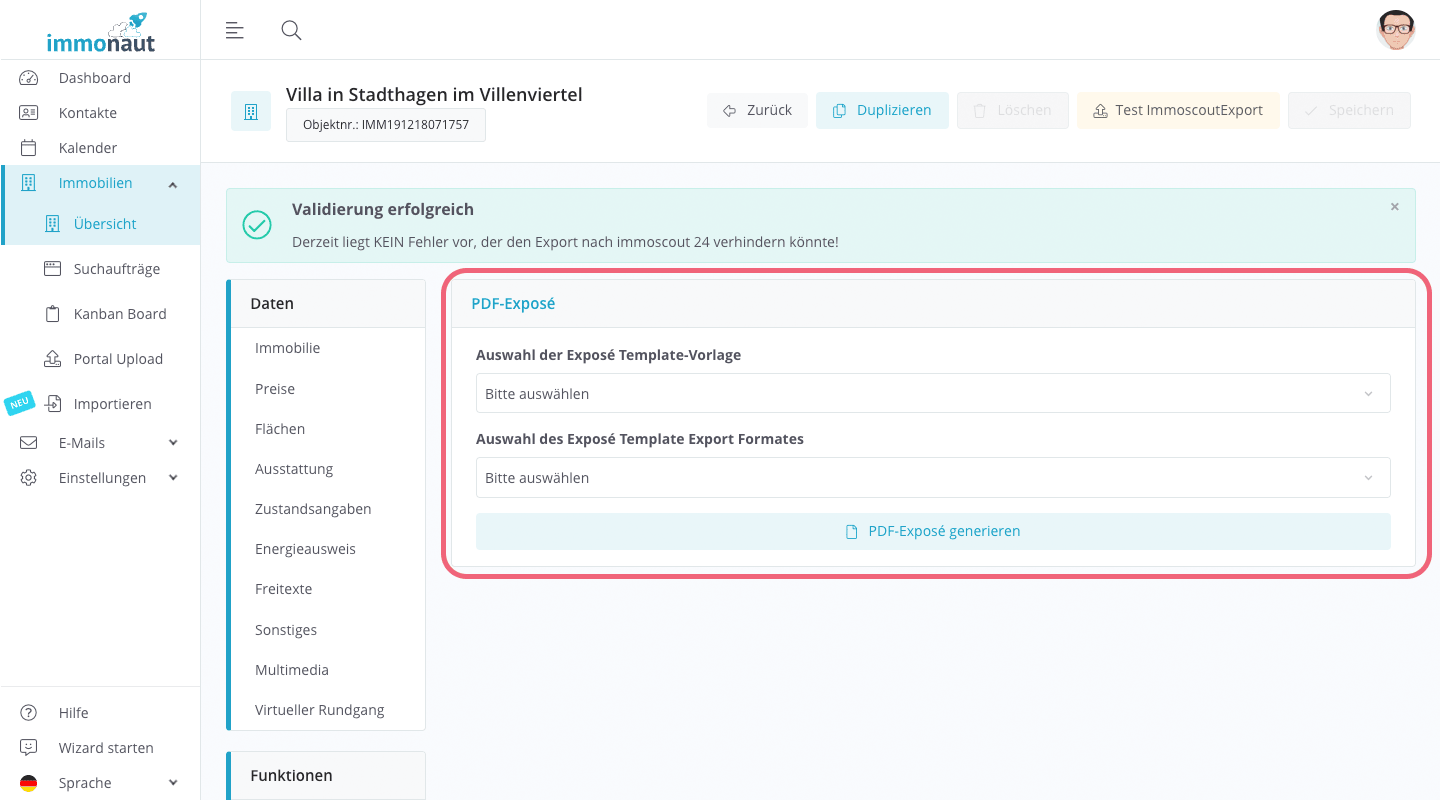
Task: Click the Duplizieren button
Action: pos(882,110)
